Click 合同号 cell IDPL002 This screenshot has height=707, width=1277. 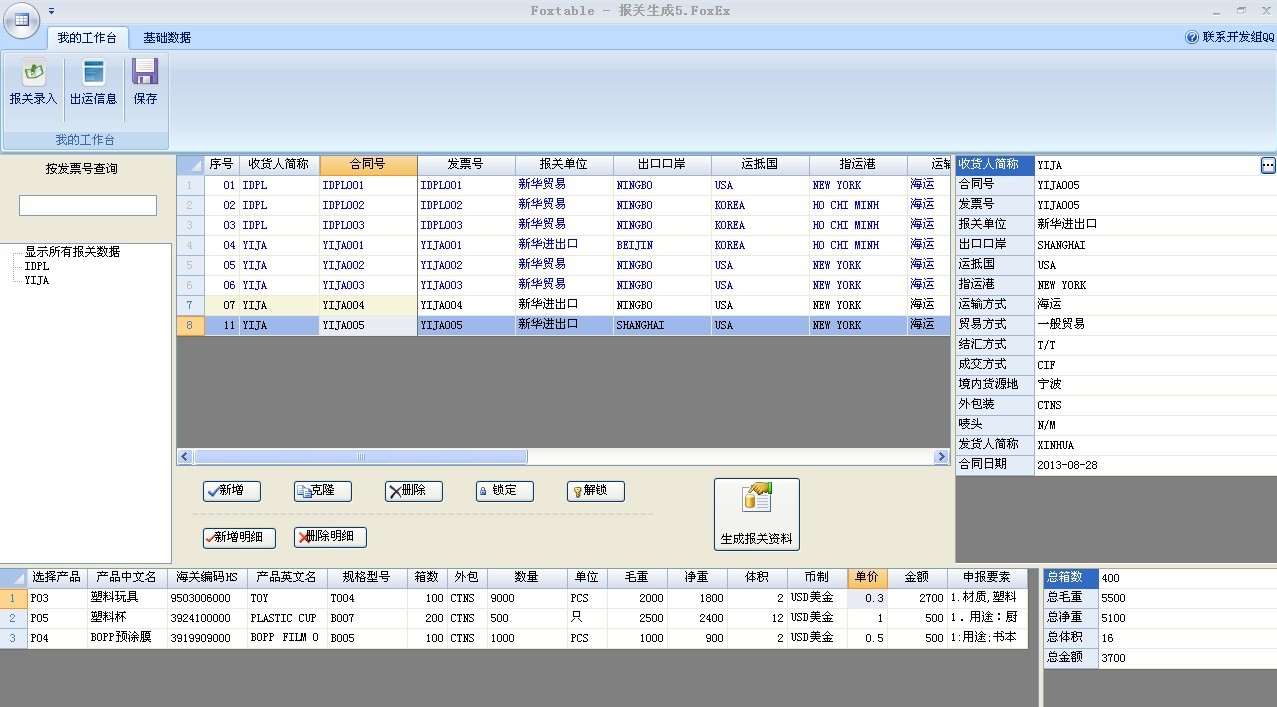(x=368, y=205)
